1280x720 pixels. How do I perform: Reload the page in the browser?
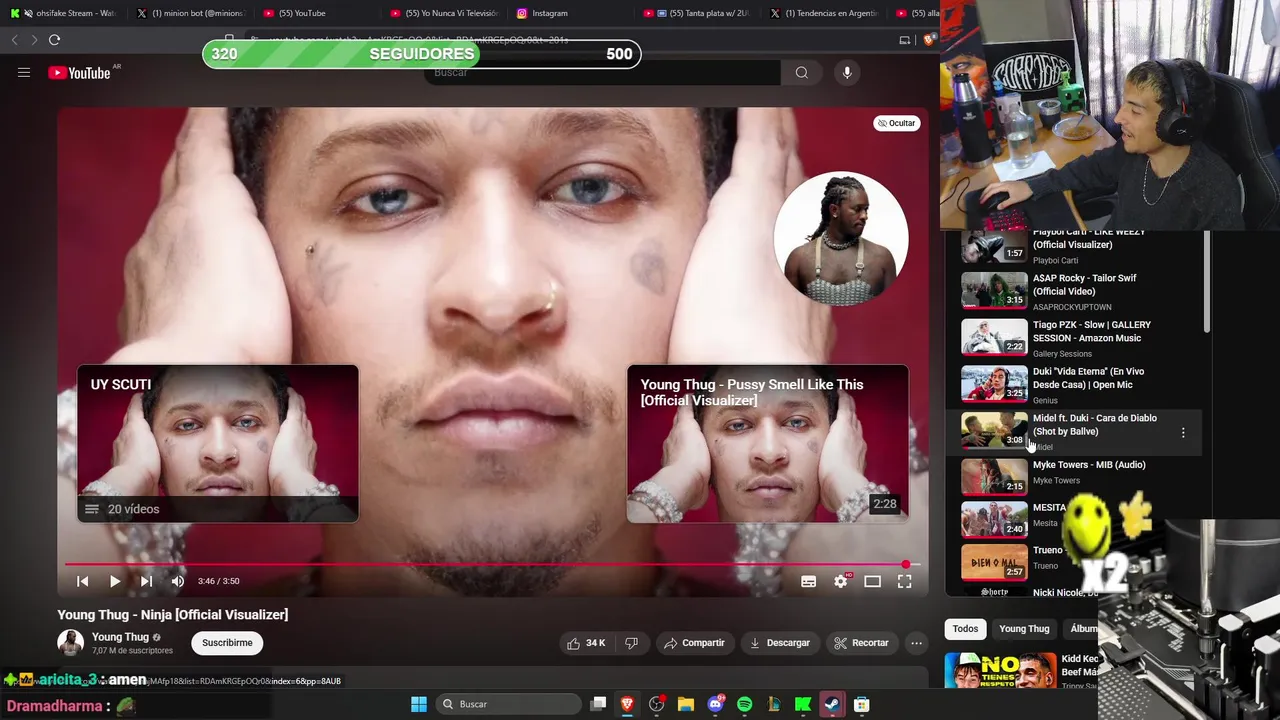coord(54,40)
